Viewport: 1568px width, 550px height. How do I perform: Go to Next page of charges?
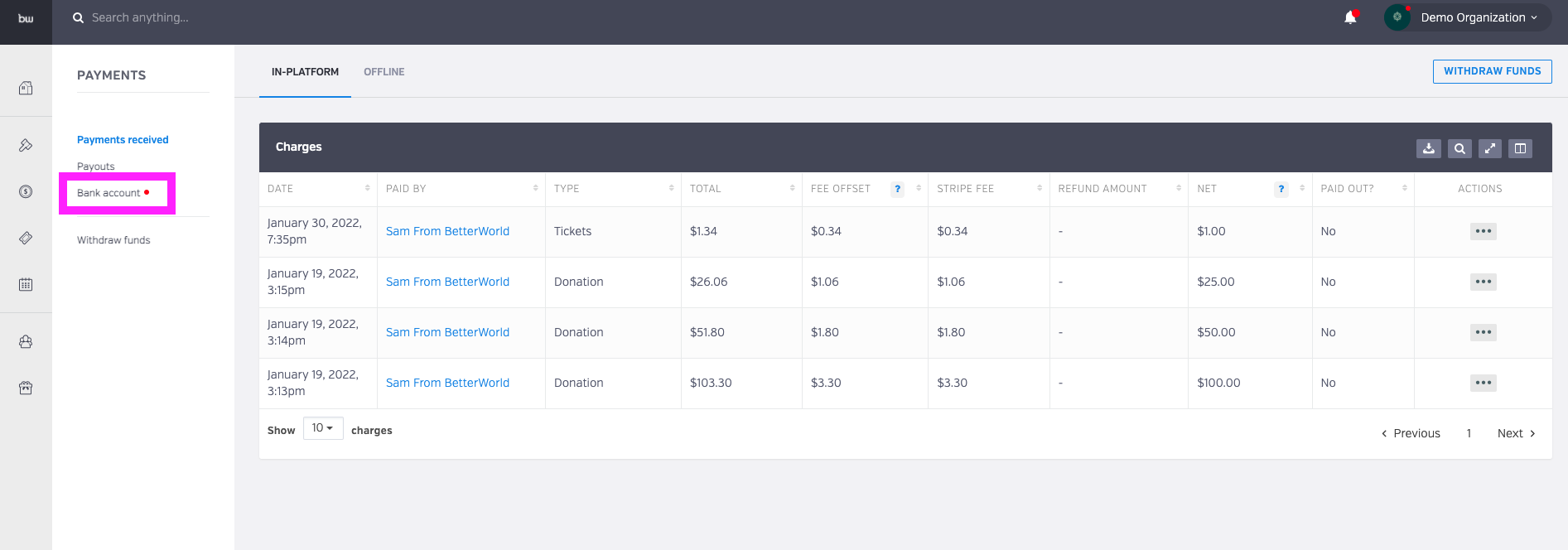pos(1516,433)
